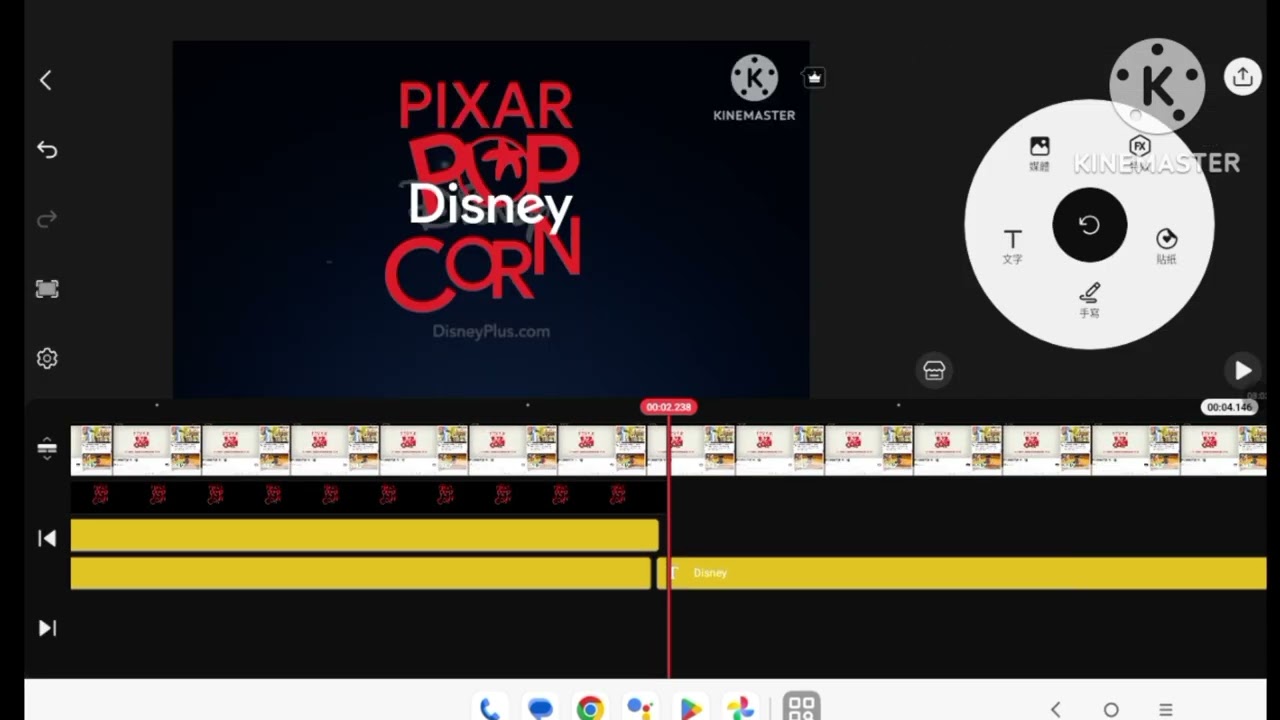Select the lower left yellow layer clip

361,573
